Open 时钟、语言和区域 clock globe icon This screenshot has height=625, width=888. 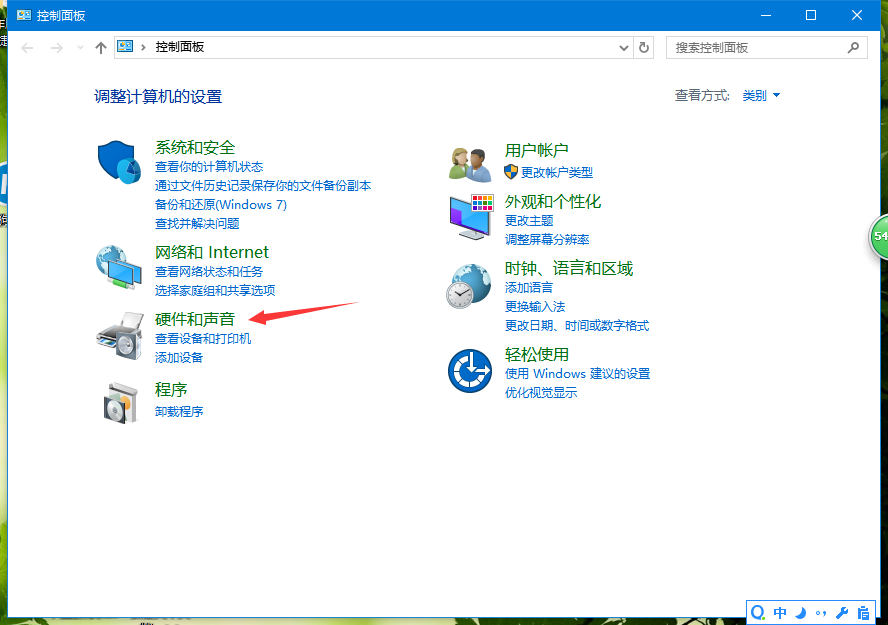click(x=469, y=285)
